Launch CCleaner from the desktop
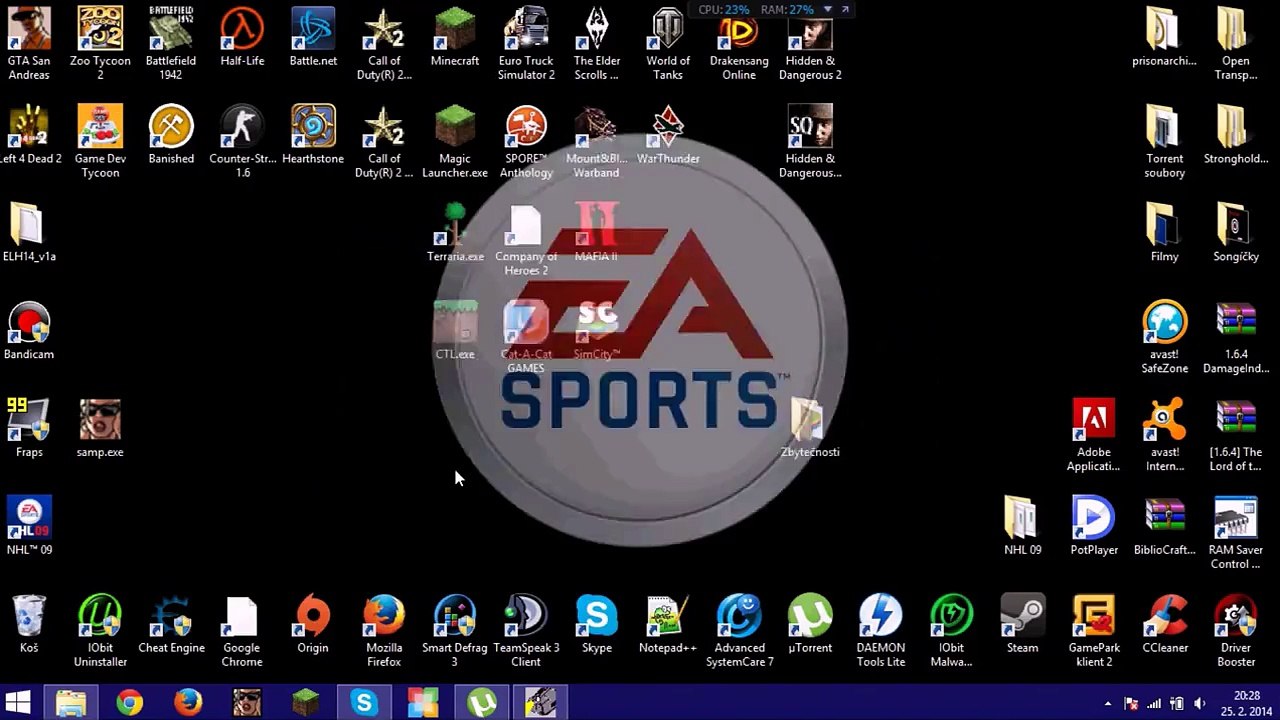 [x=1165, y=624]
